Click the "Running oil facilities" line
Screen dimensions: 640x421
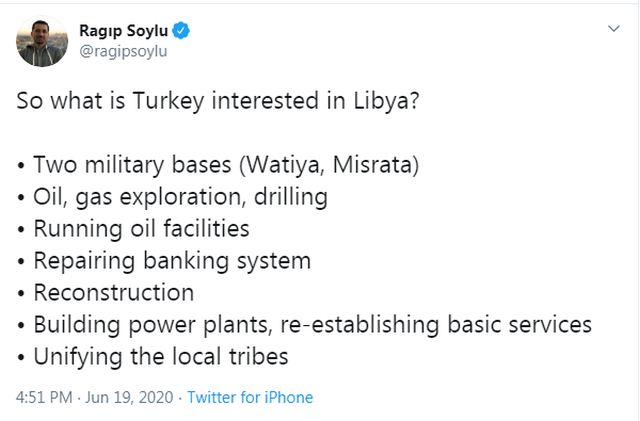point(133,229)
